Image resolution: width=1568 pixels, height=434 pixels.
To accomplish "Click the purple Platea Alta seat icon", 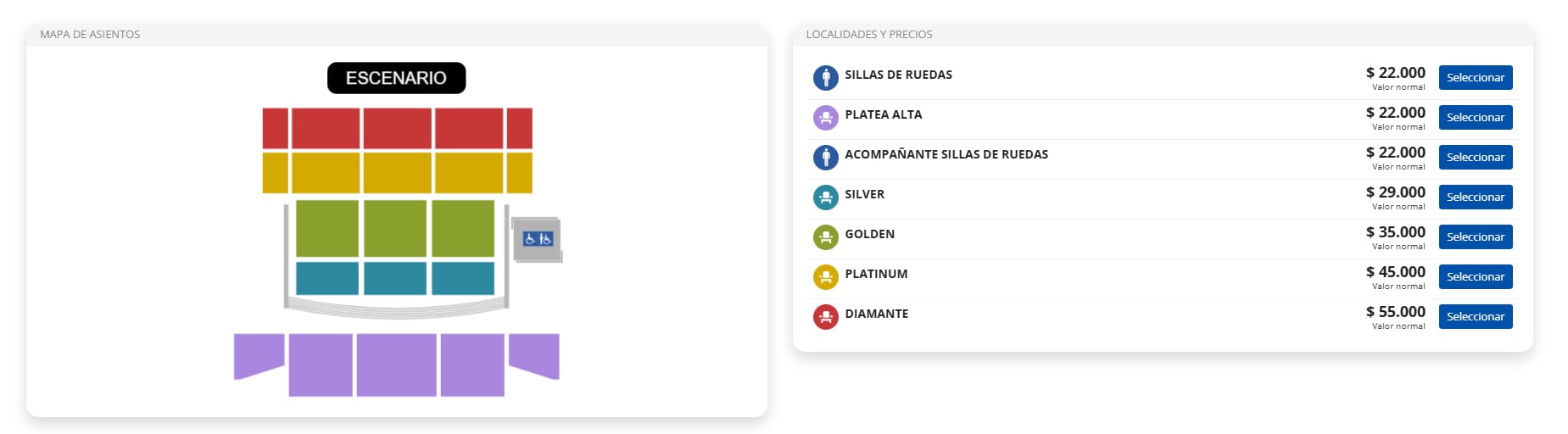I will coord(825,118).
